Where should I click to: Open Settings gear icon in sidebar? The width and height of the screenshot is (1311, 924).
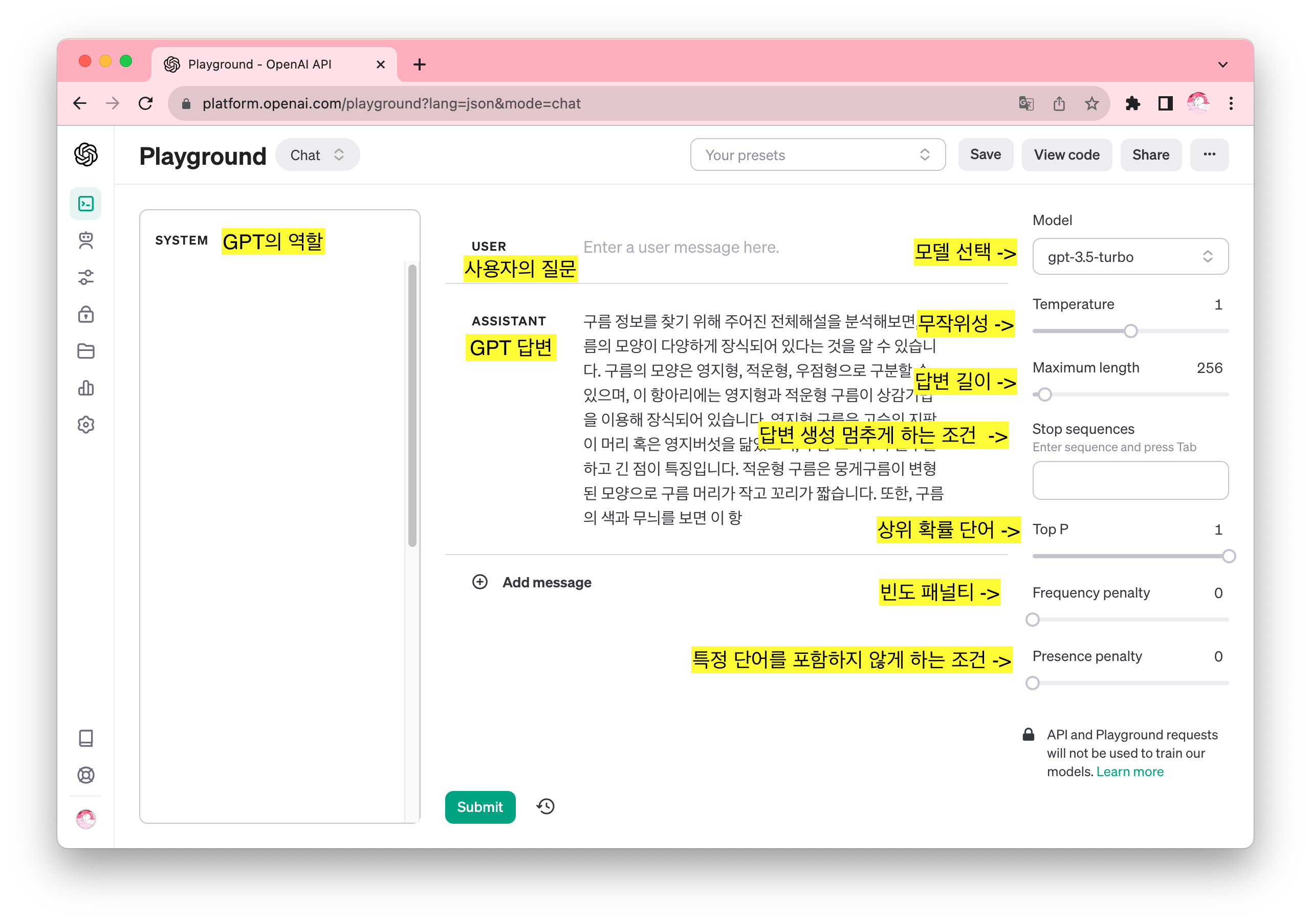[85, 425]
